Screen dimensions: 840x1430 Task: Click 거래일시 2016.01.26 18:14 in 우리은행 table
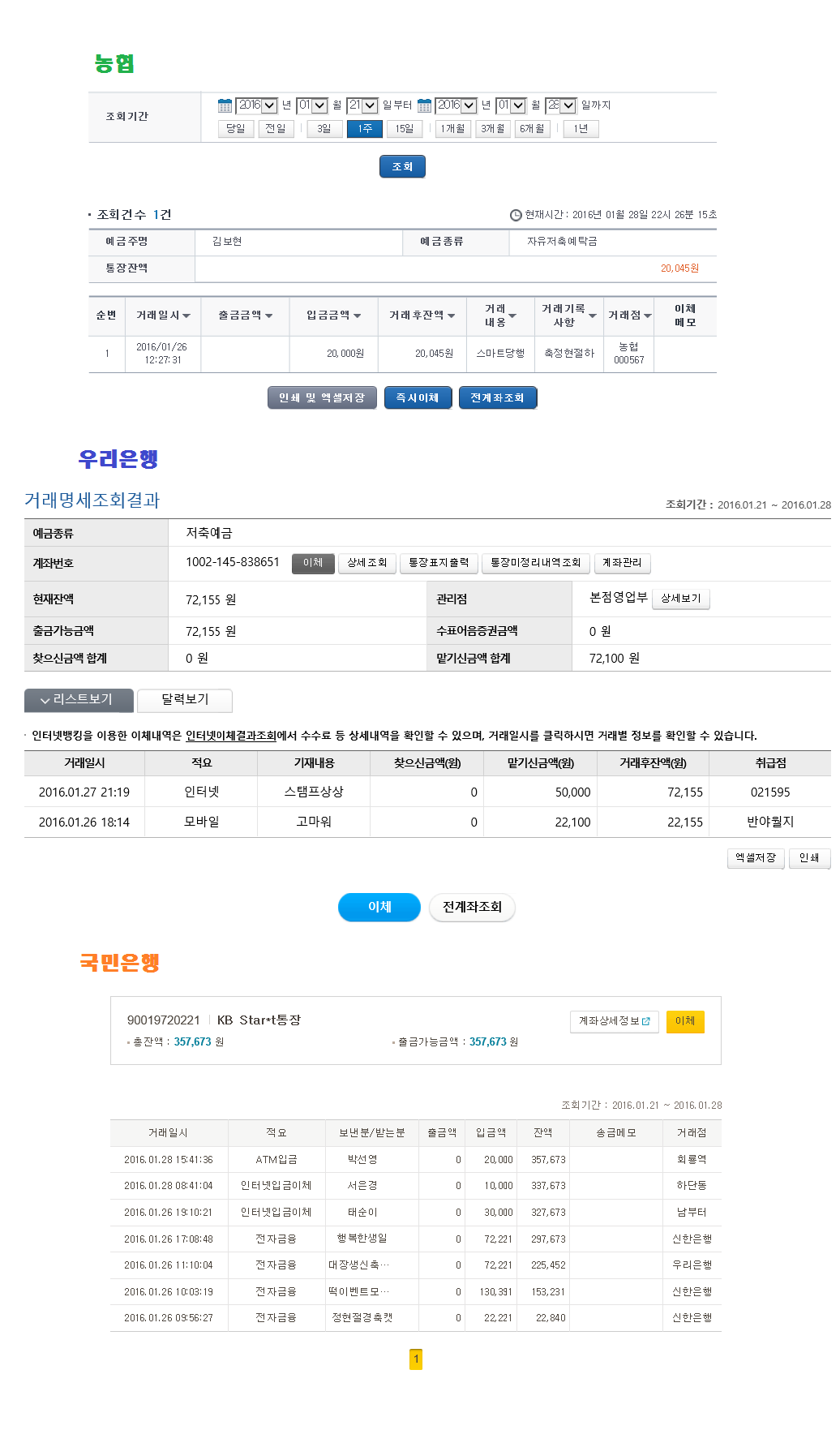click(x=84, y=822)
